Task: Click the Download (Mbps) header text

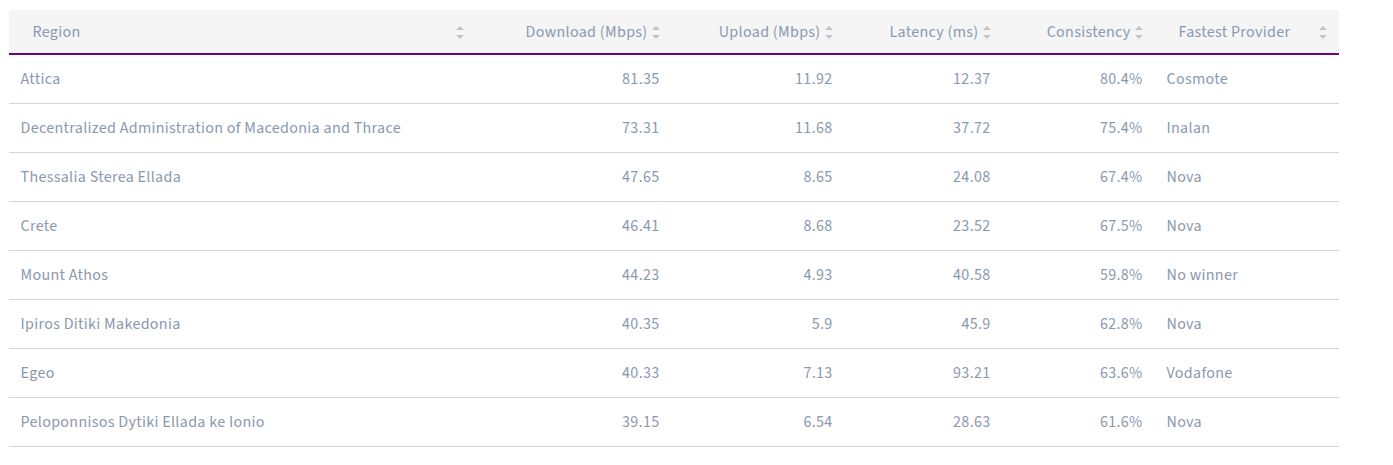Action: [586, 32]
